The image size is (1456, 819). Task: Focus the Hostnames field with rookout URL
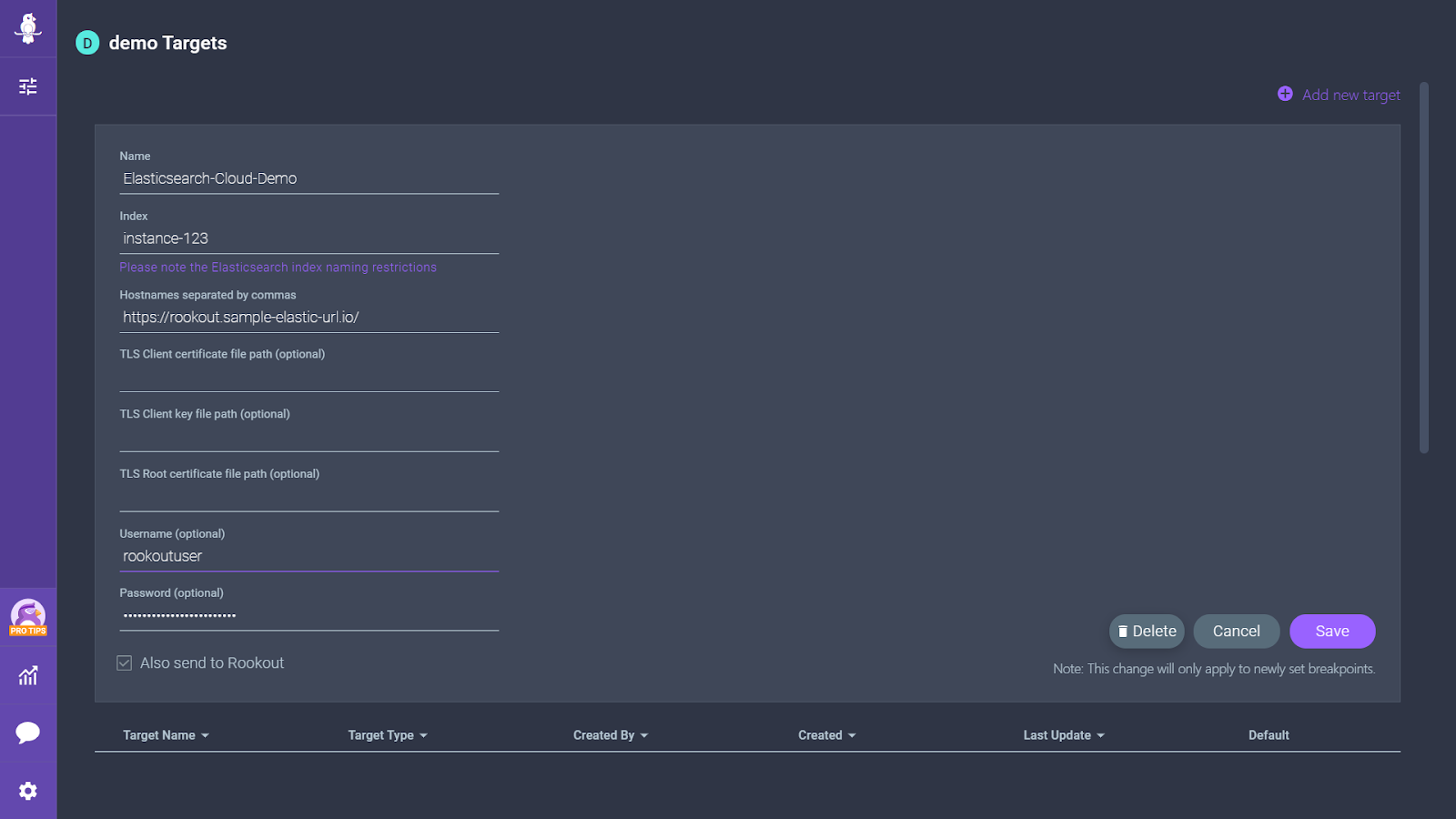[309, 318]
